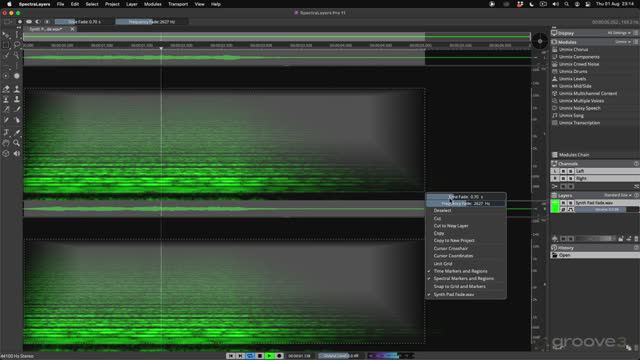The width and height of the screenshot is (640, 360).
Task: Toggle the first square button on the Right channel
Action: (x=563, y=179)
